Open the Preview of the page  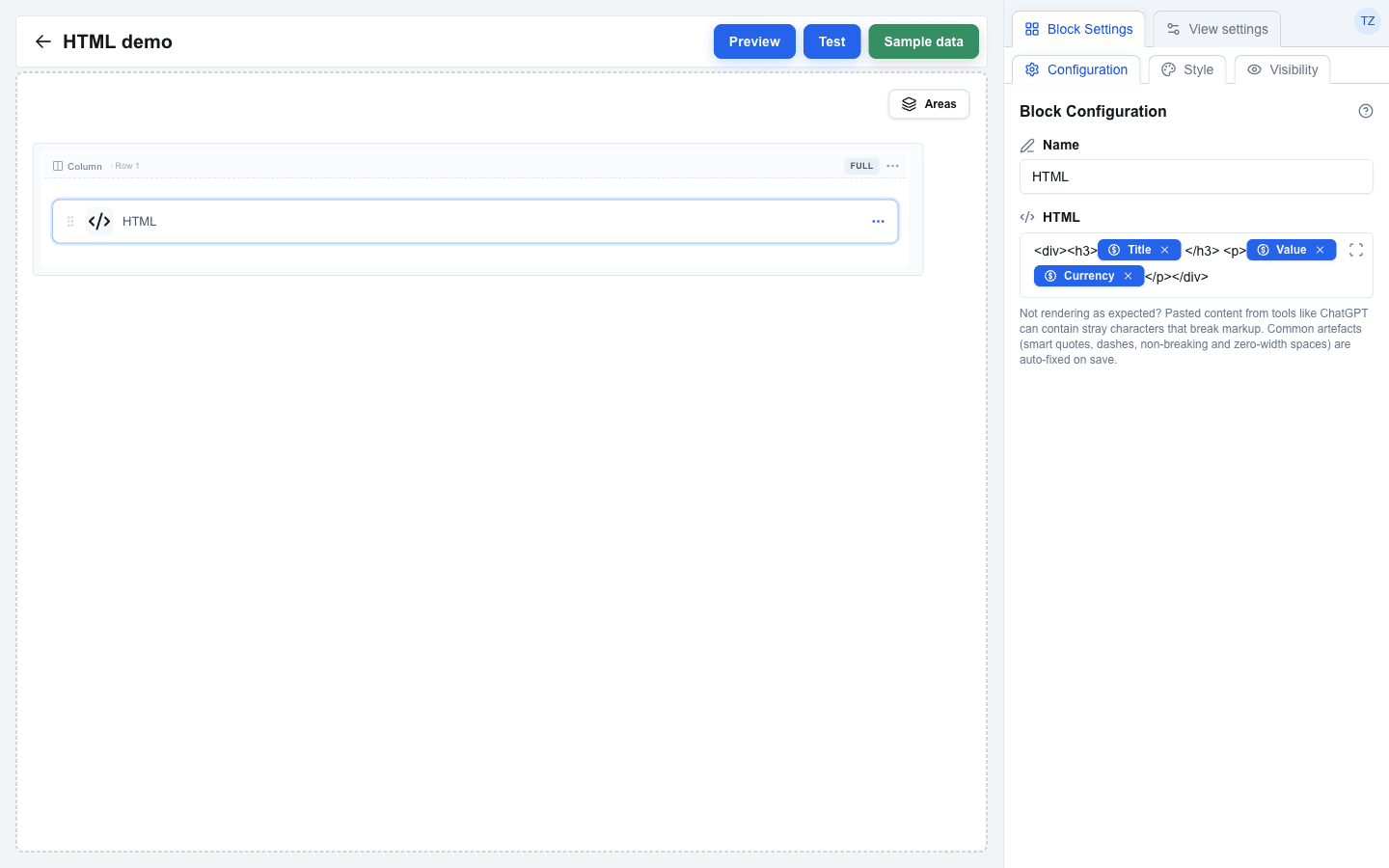(x=754, y=41)
